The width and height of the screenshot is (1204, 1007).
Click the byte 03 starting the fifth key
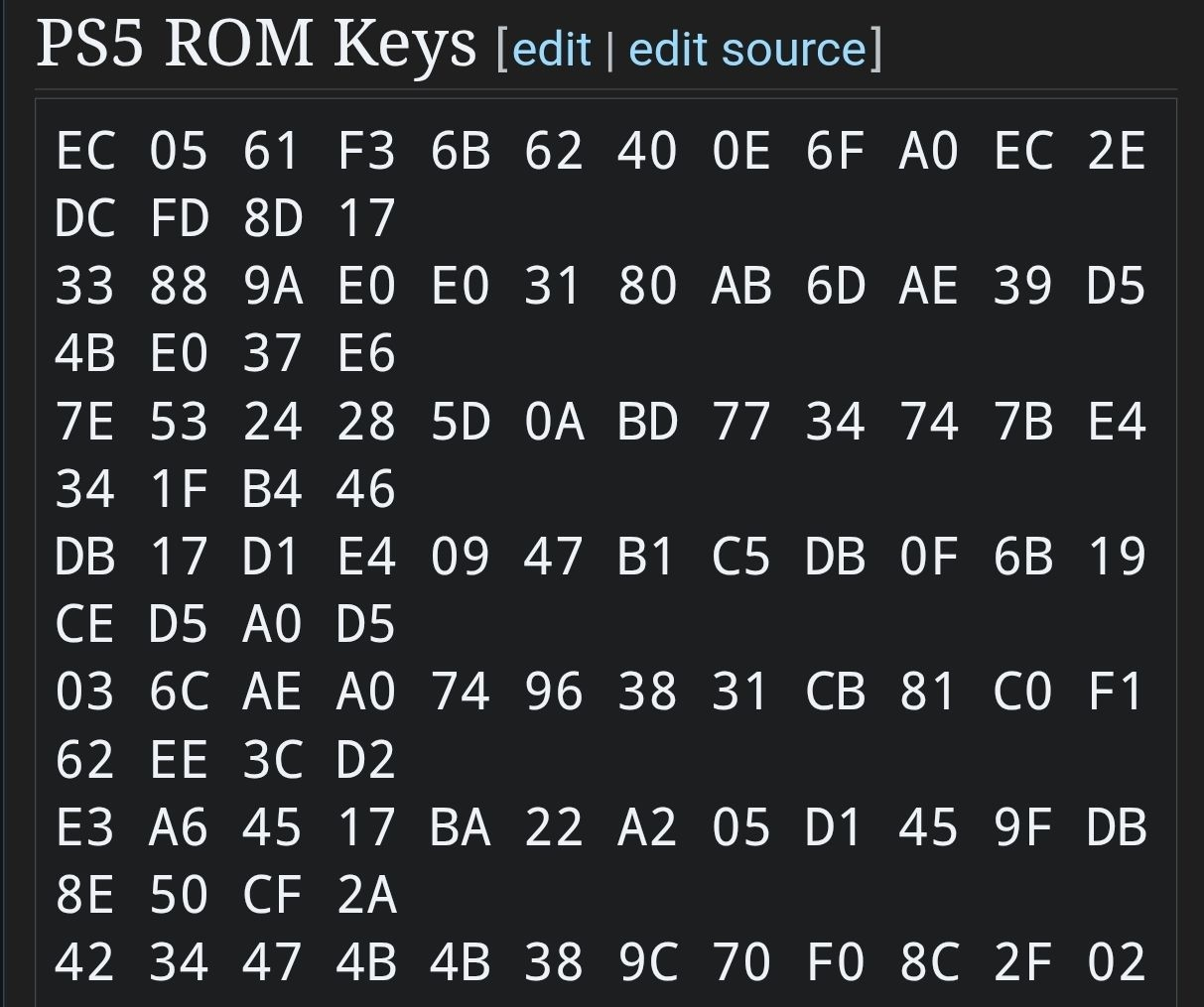click(84, 692)
